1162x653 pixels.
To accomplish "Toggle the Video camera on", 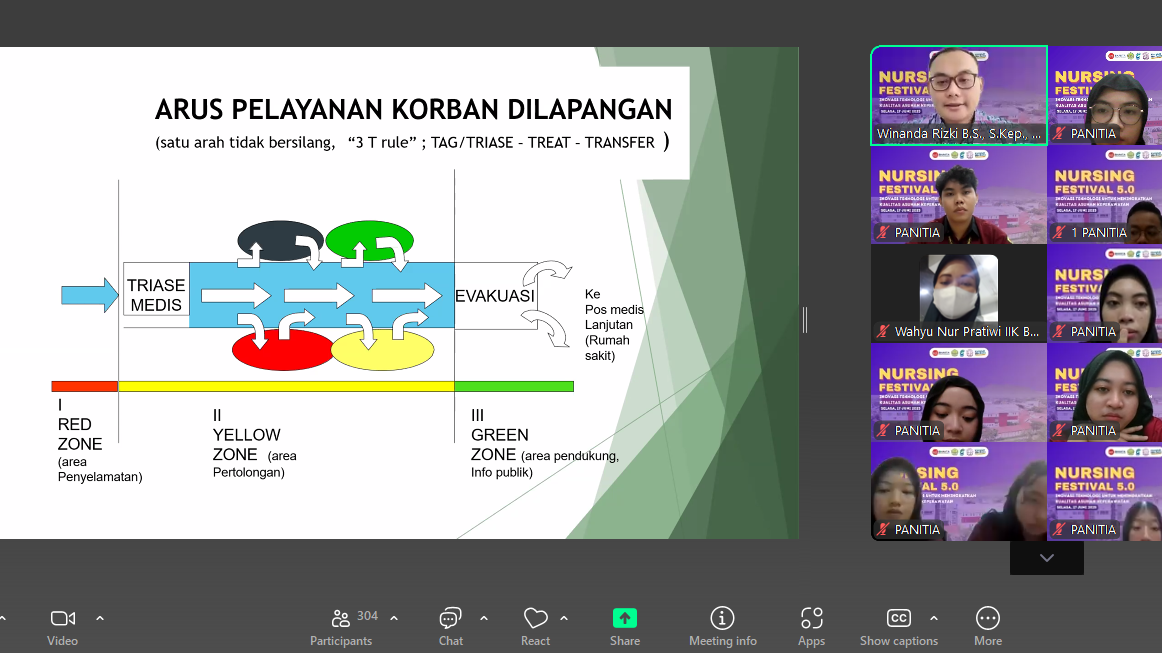I will coord(62,627).
